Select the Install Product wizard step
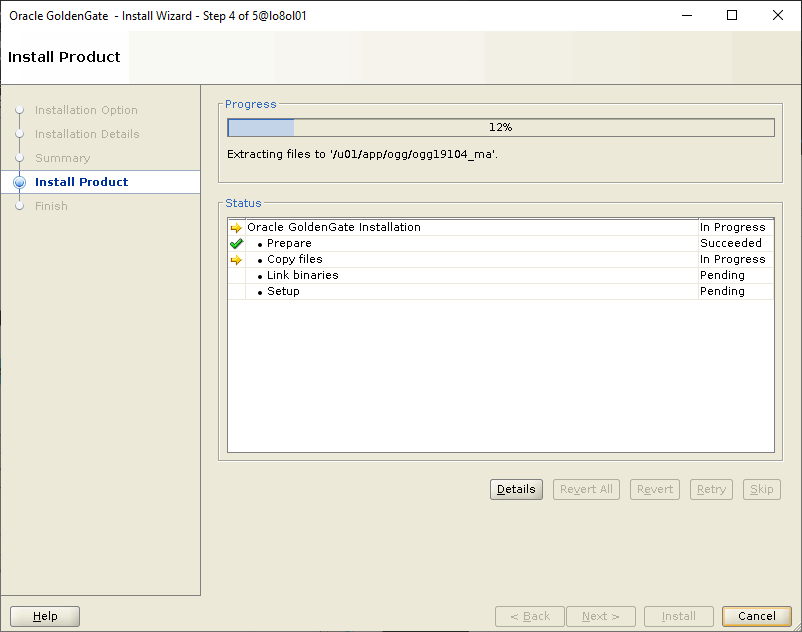The image size is (802, 632). point(82,182)
